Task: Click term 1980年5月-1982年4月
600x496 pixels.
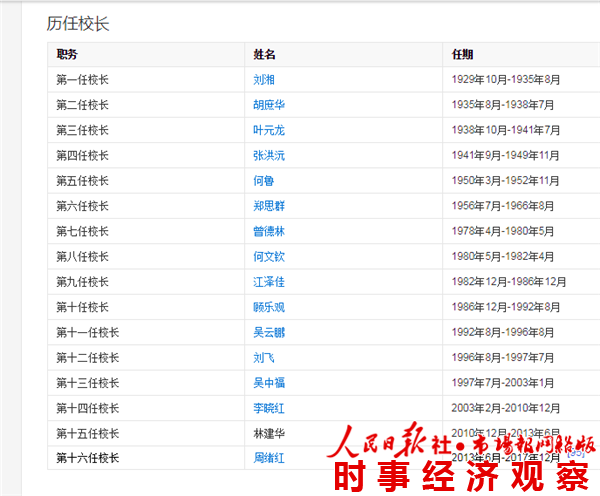Action: [x=502, y=256]
